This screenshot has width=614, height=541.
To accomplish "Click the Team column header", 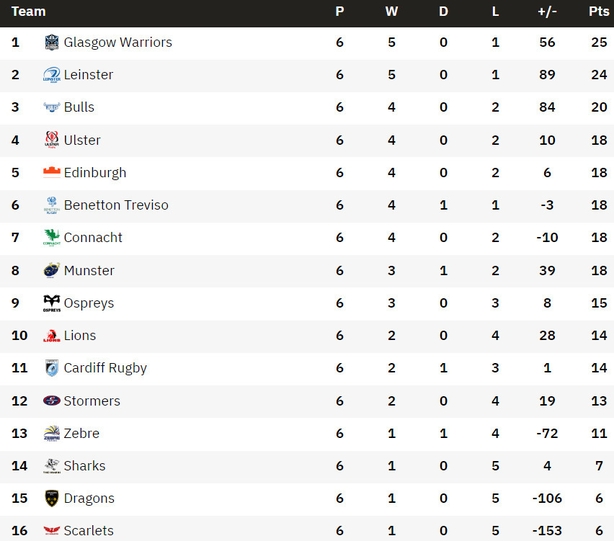I will 28,11.
